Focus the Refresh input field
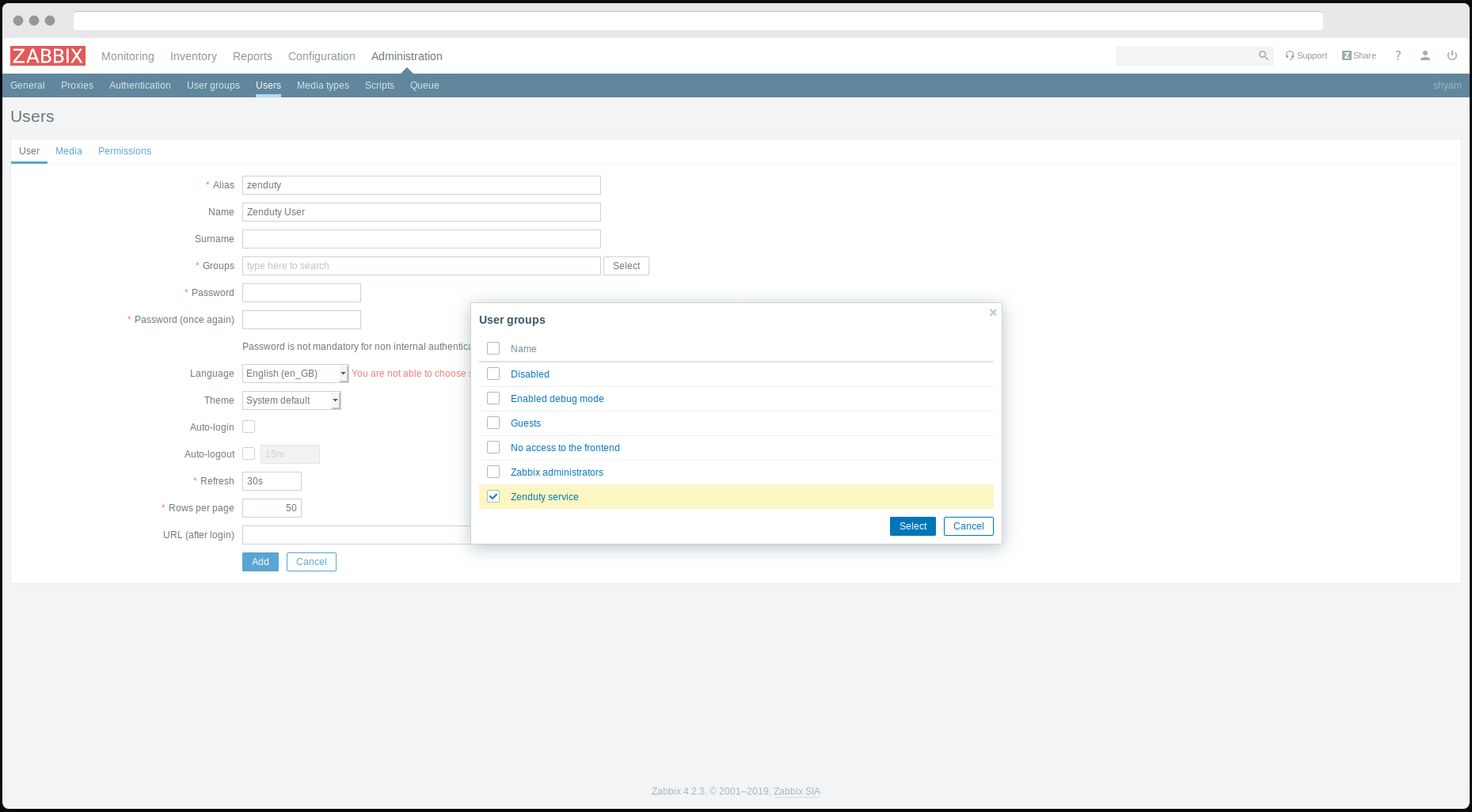This screenshot has height=812, width=1472. [x=272, y=481]
